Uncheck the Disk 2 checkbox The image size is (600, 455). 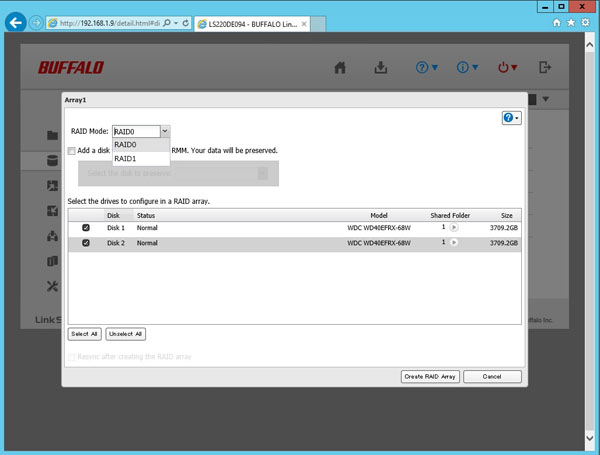coord(86,243)
